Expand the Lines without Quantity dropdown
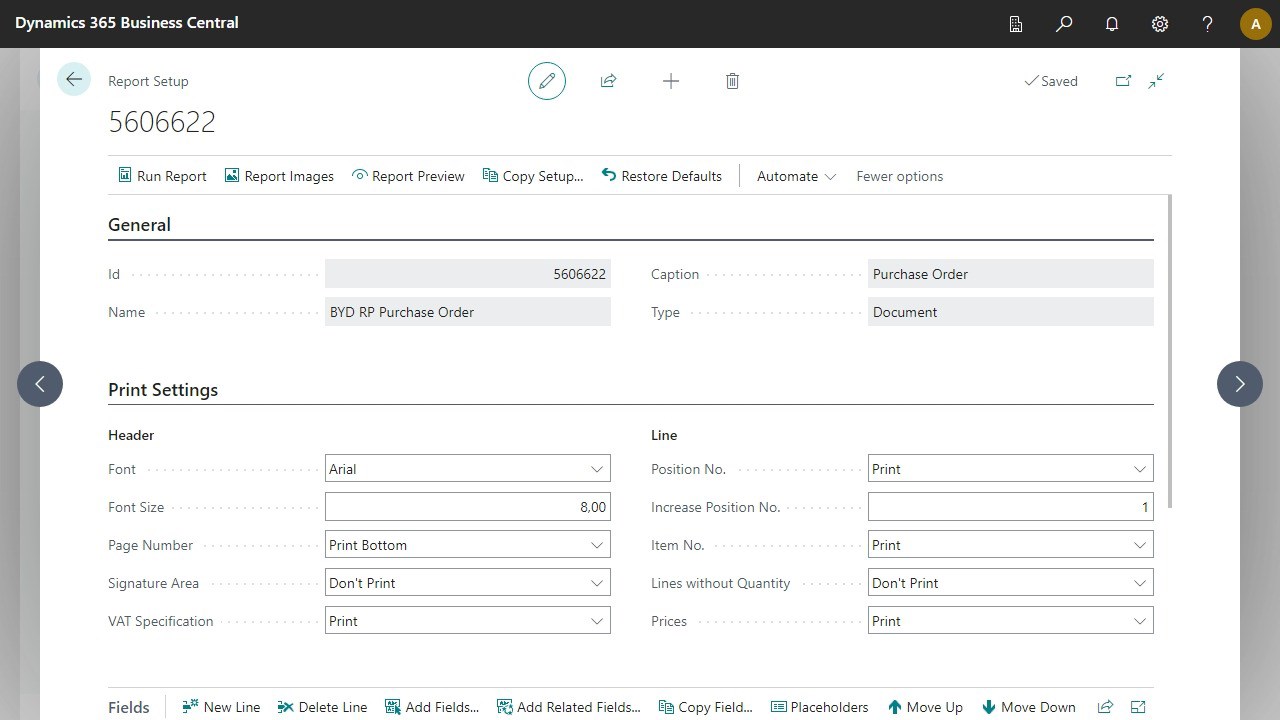The width and height of the screenshot is (1280, 720). point(1010,583)
